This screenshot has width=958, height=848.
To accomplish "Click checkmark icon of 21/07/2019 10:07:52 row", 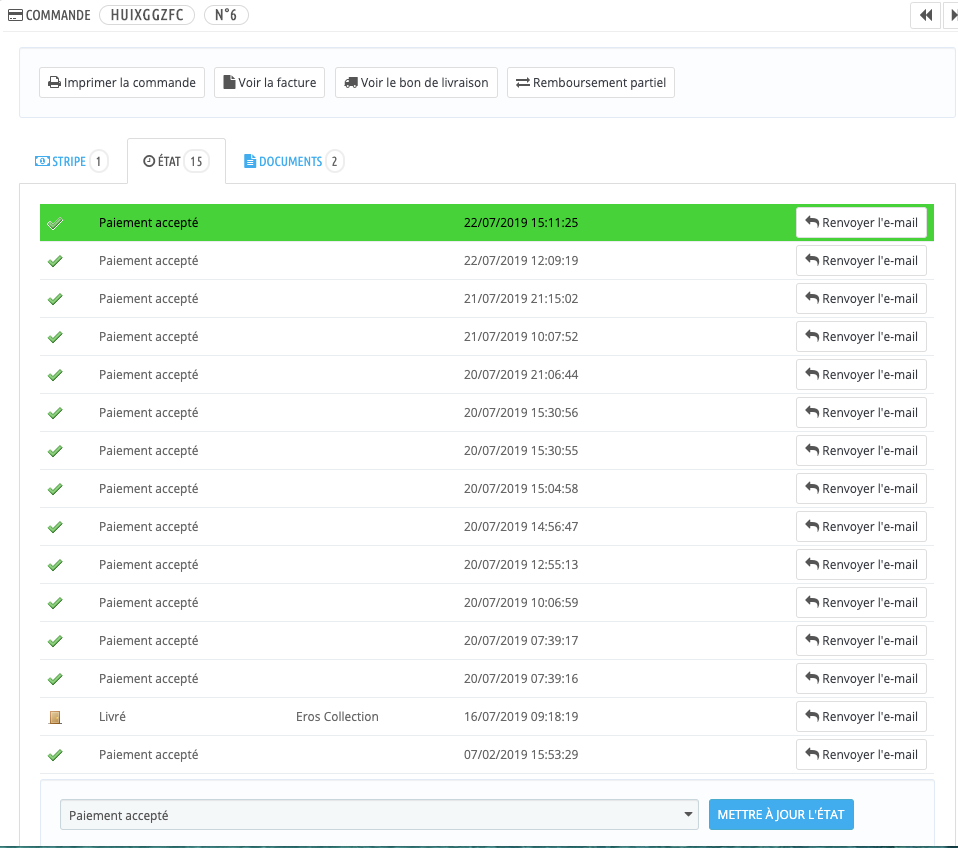I will click(x=55, y=337).
